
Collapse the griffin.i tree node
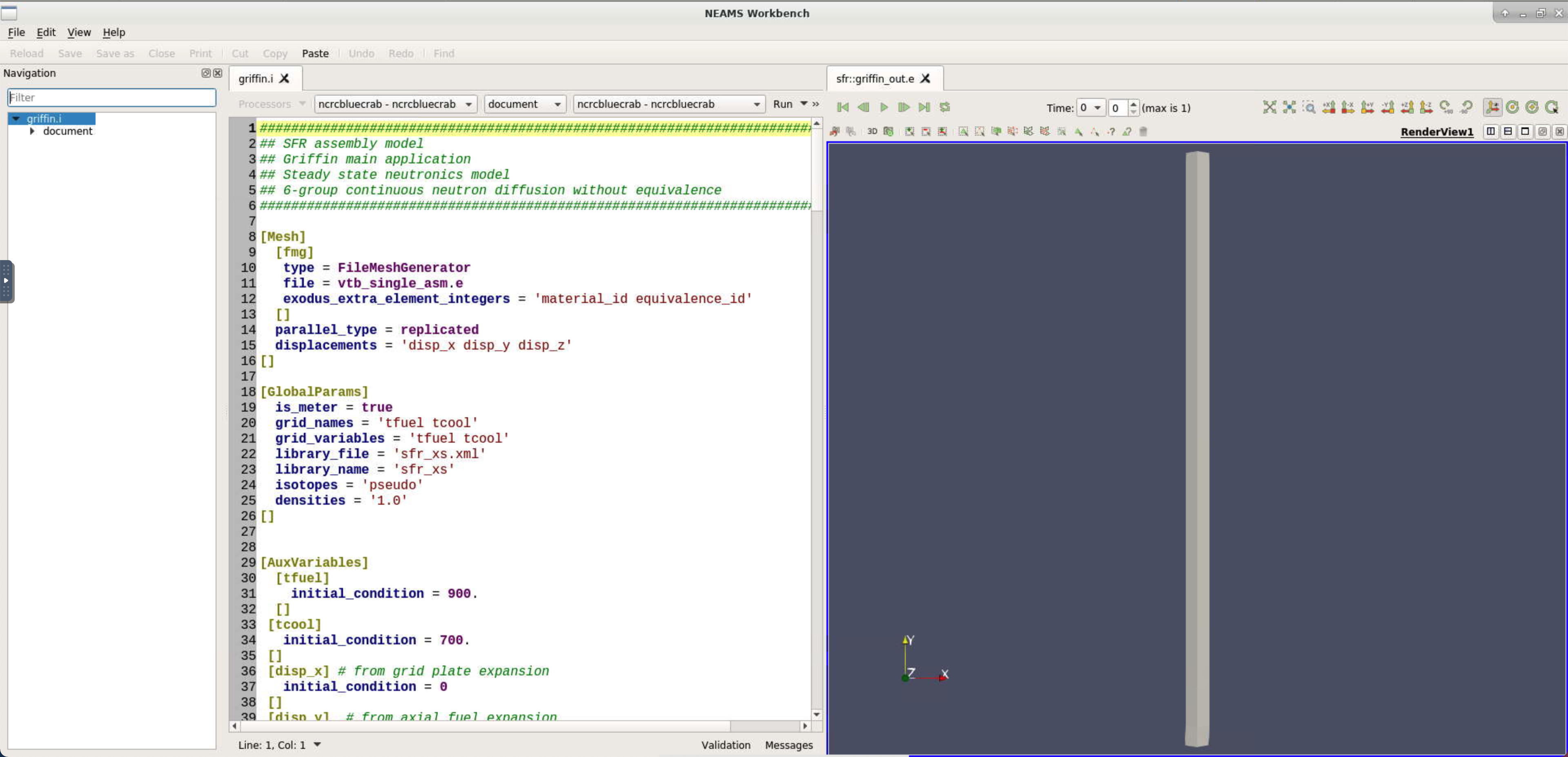click(x=16, y=119)
